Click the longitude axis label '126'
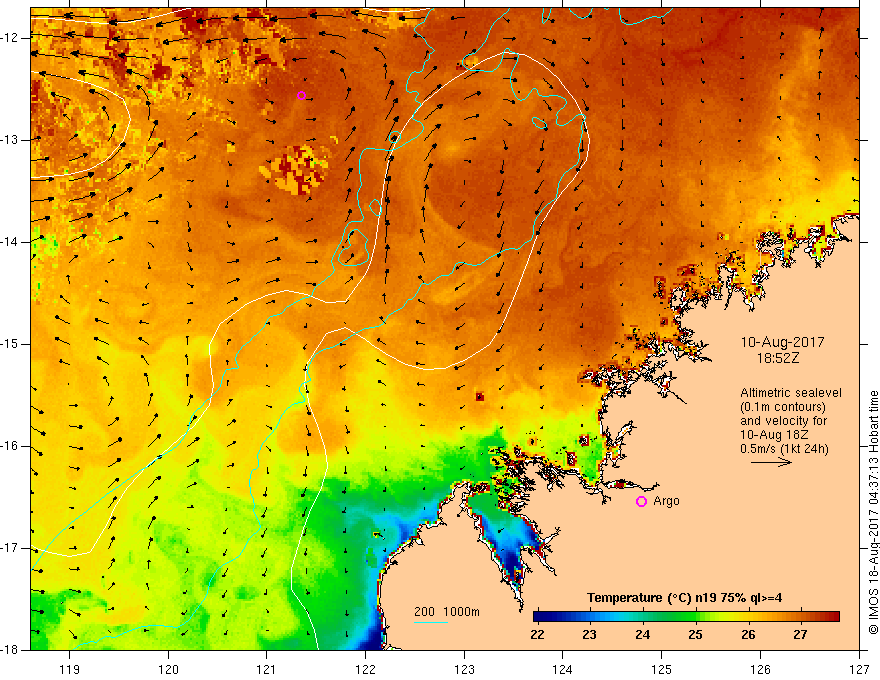The width and height of the screenshot is (880, 680). click(x=760, y=670)
